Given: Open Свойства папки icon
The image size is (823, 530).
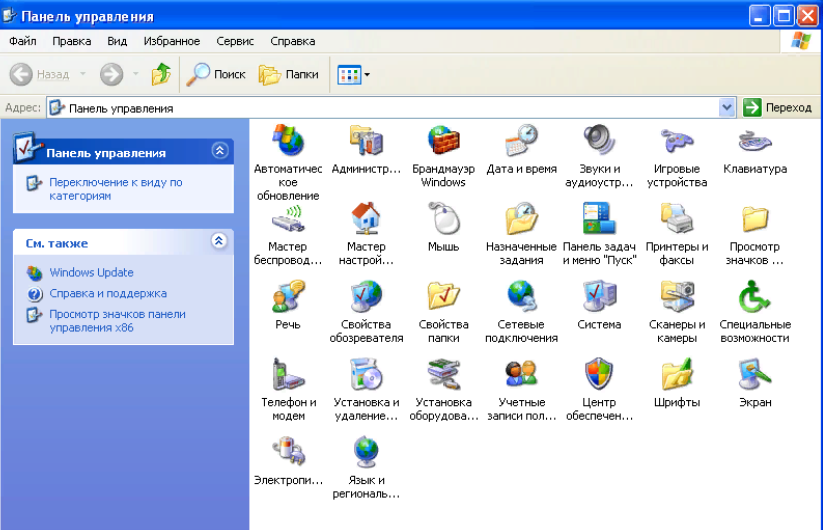Looking at the screenshot, I should pos(444,296).
